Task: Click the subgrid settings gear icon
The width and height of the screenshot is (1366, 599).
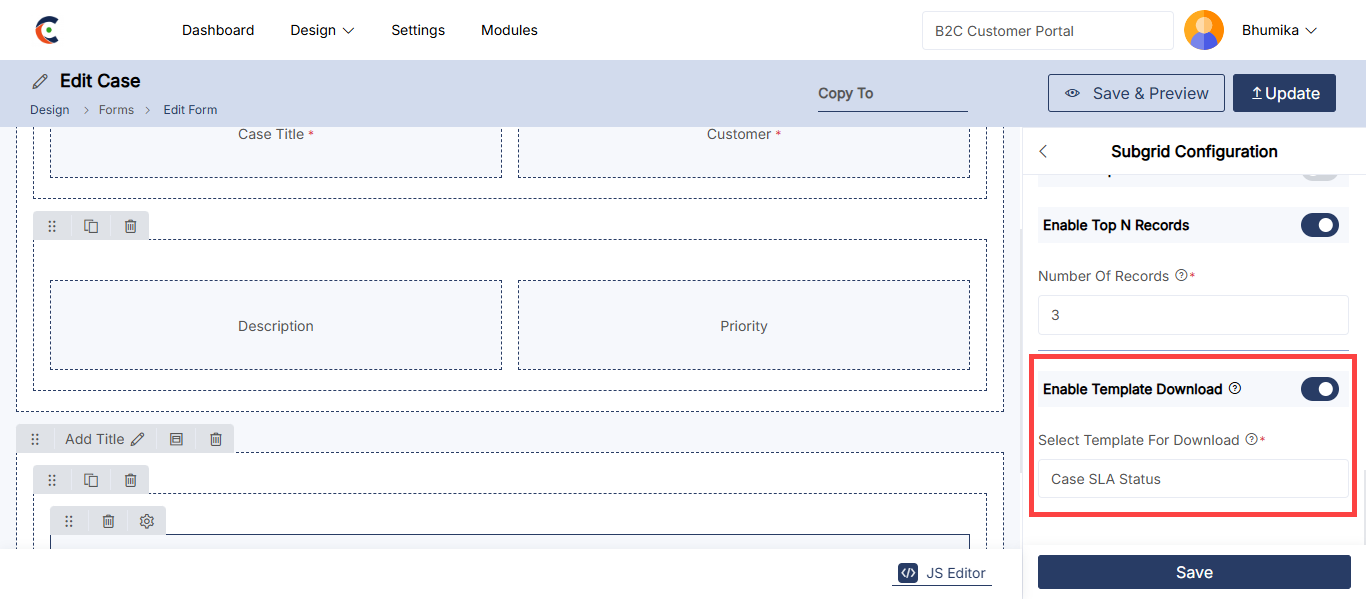Action: pos(147,521)
